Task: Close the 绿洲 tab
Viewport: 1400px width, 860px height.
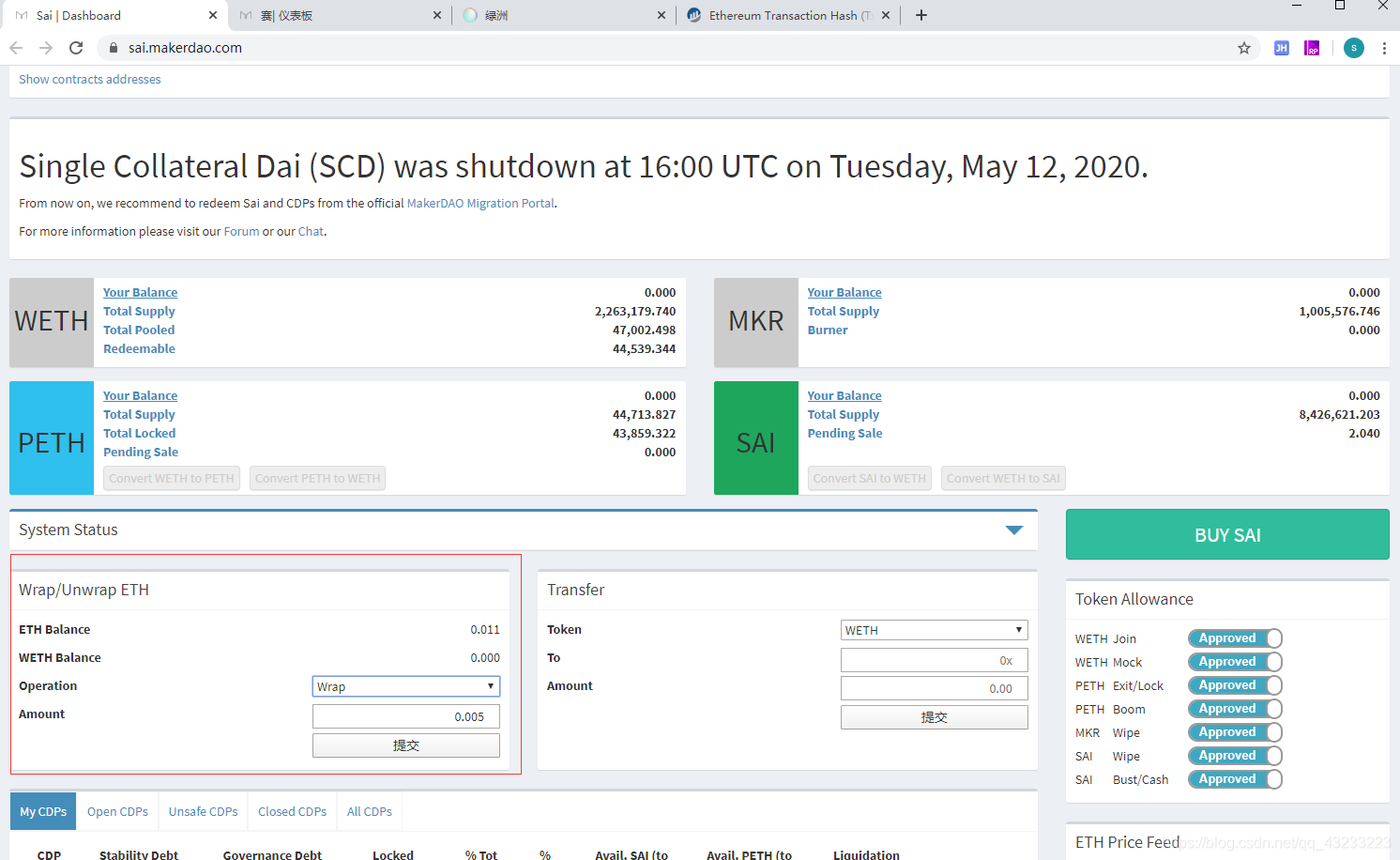Action: tap(662, 15)
